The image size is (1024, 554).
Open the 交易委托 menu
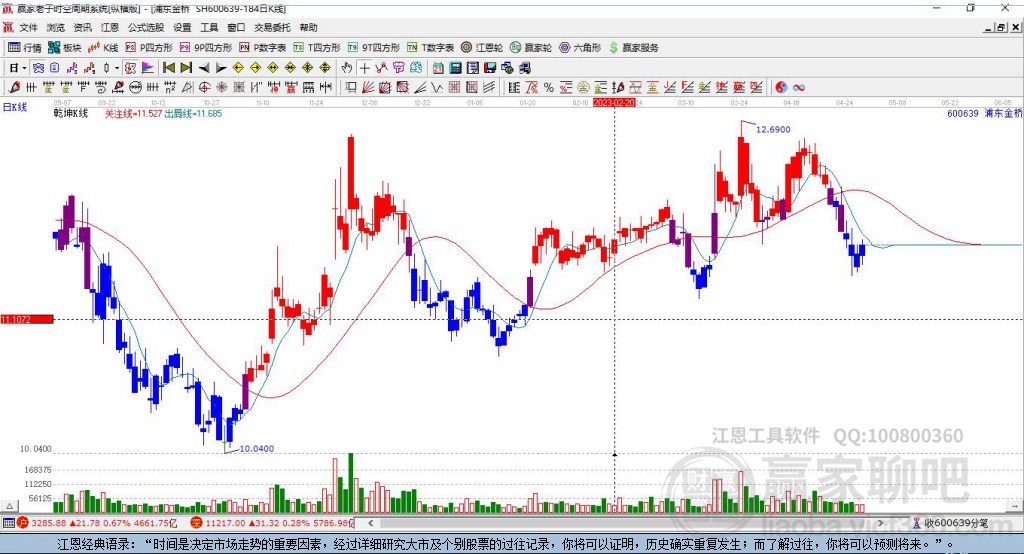[272, 27]
